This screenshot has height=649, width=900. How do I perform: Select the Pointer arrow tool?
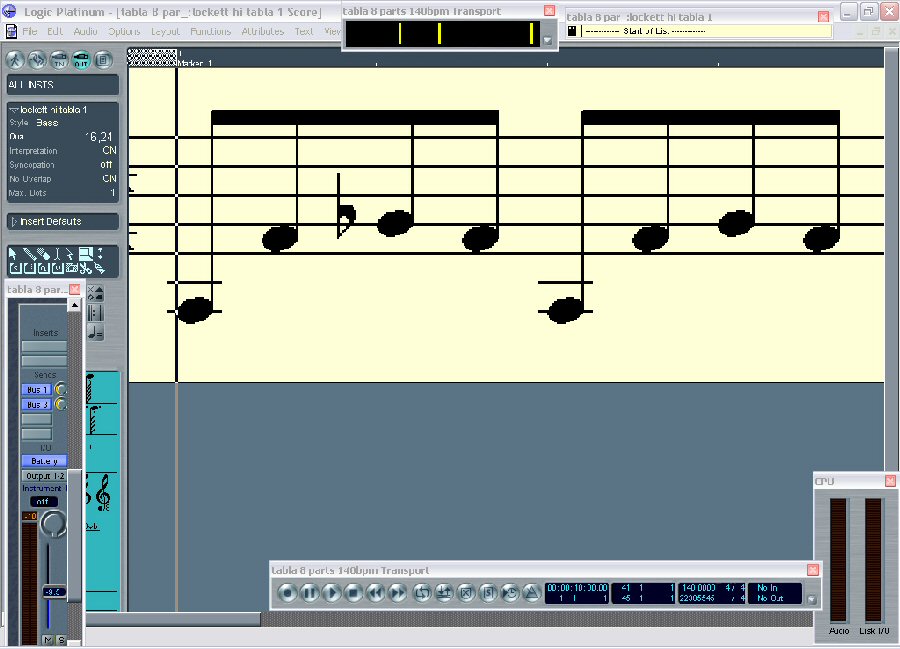(x=14, y=254)
